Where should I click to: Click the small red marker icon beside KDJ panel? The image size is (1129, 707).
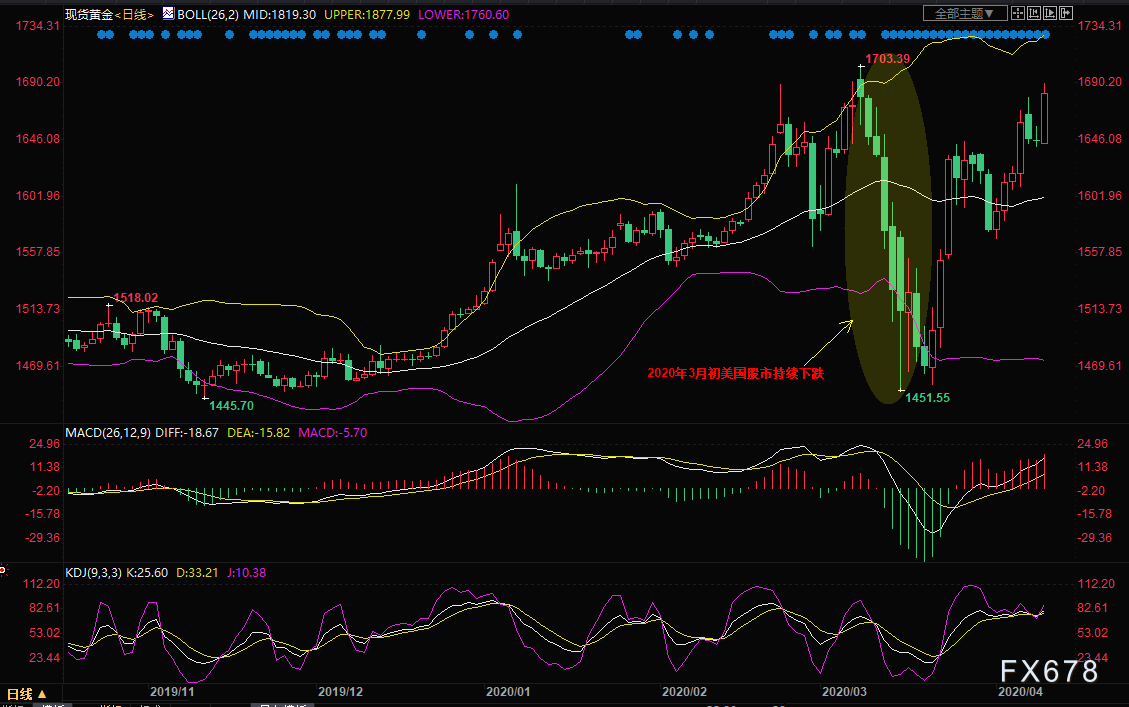tap(3, 570)
